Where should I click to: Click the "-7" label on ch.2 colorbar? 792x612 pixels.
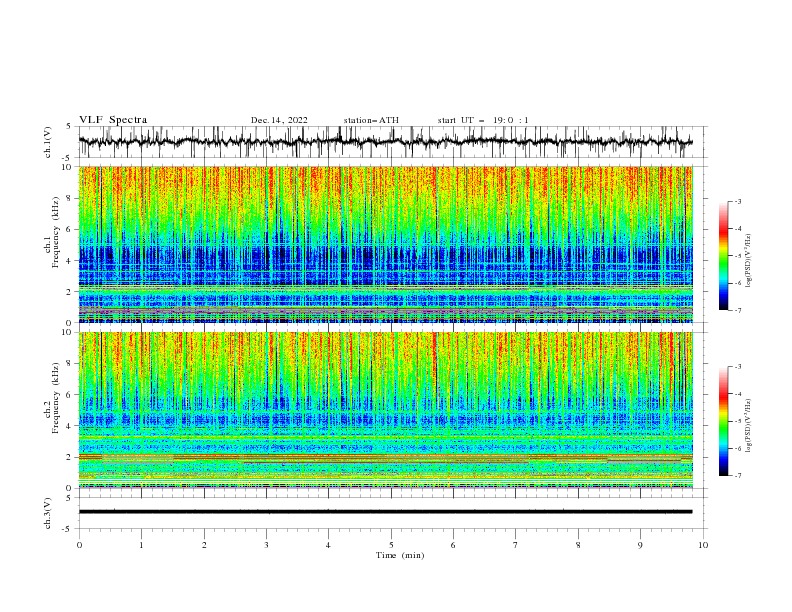[x=737, y=476]
